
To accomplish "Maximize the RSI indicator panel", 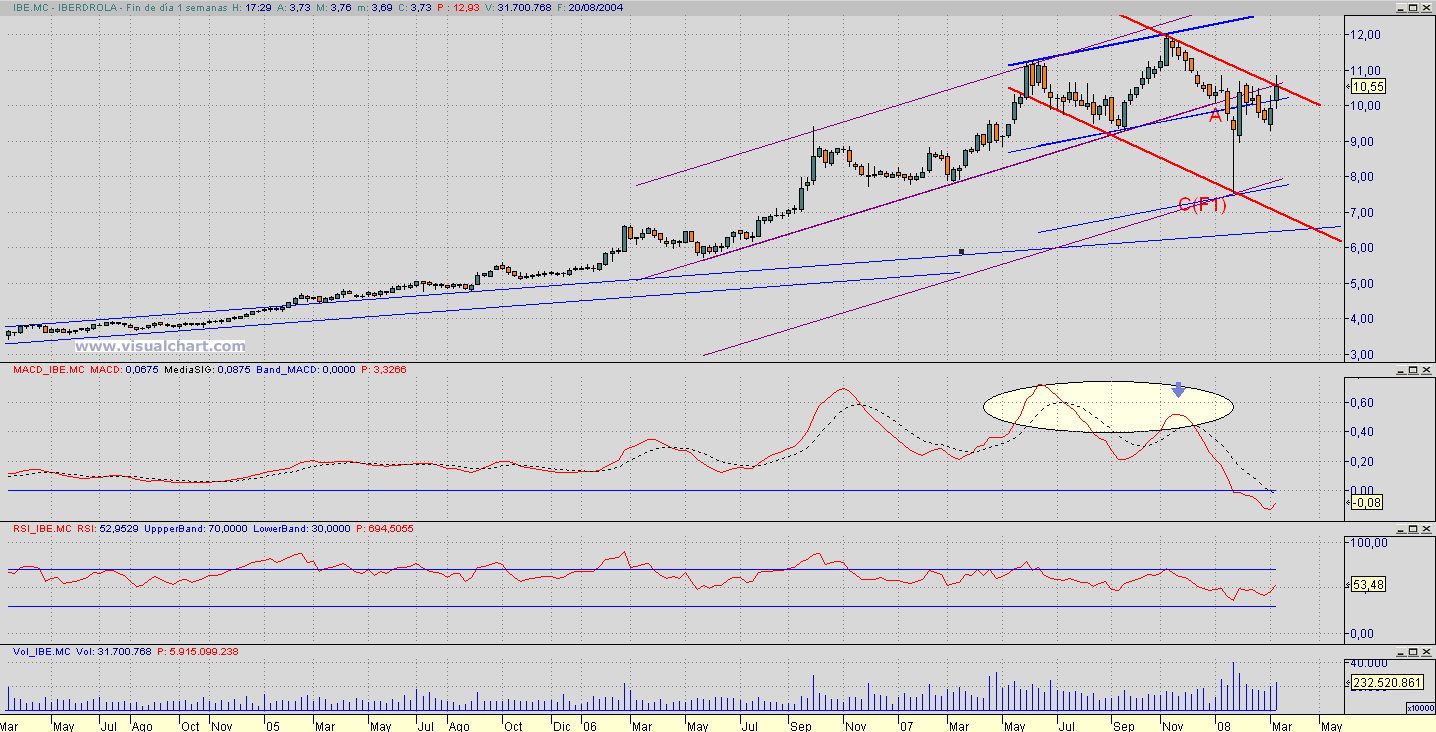I will pyautogui.click(x=1414, y=528).
